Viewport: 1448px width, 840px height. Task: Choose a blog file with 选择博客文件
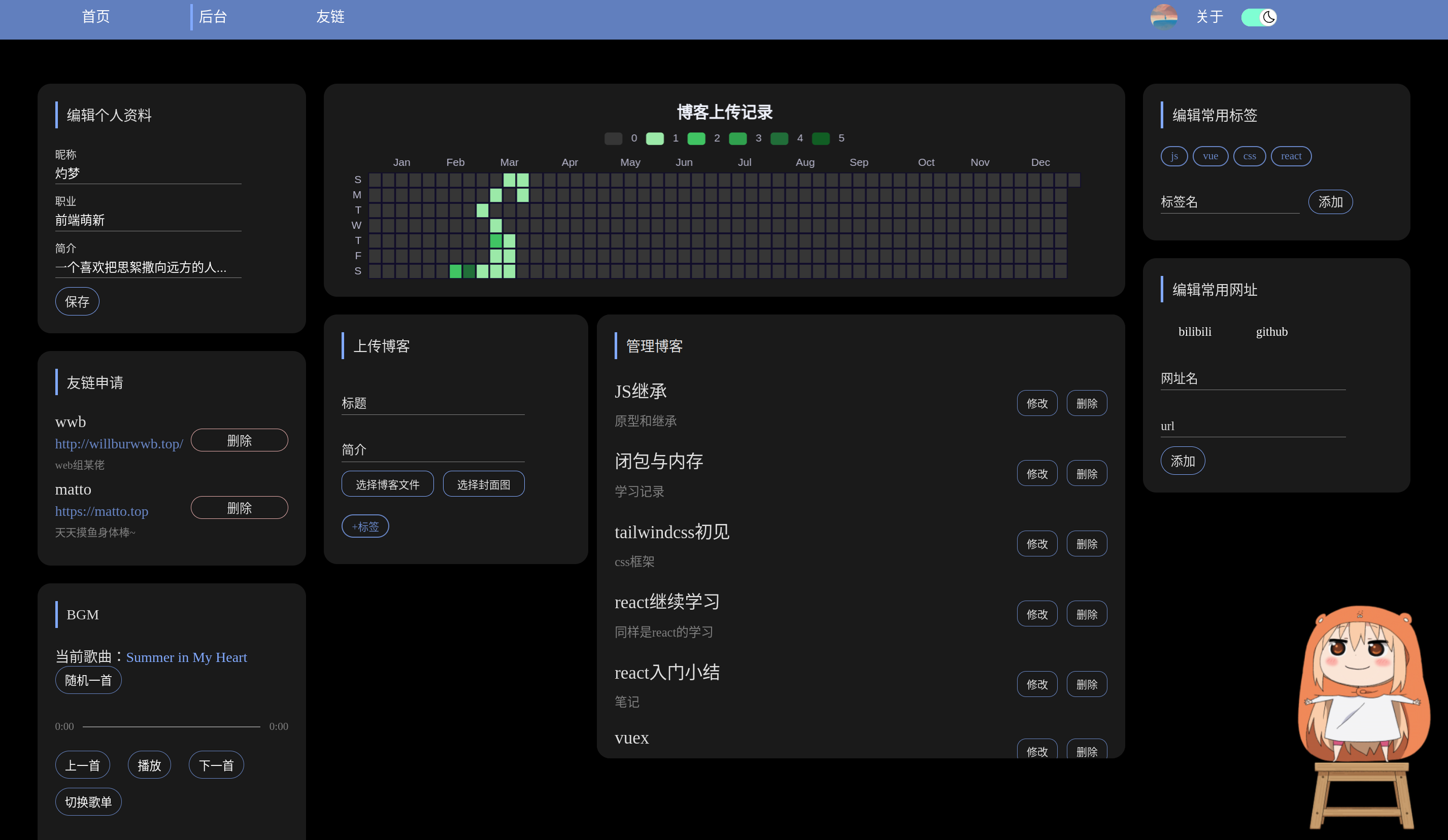[x=387, y=484]
